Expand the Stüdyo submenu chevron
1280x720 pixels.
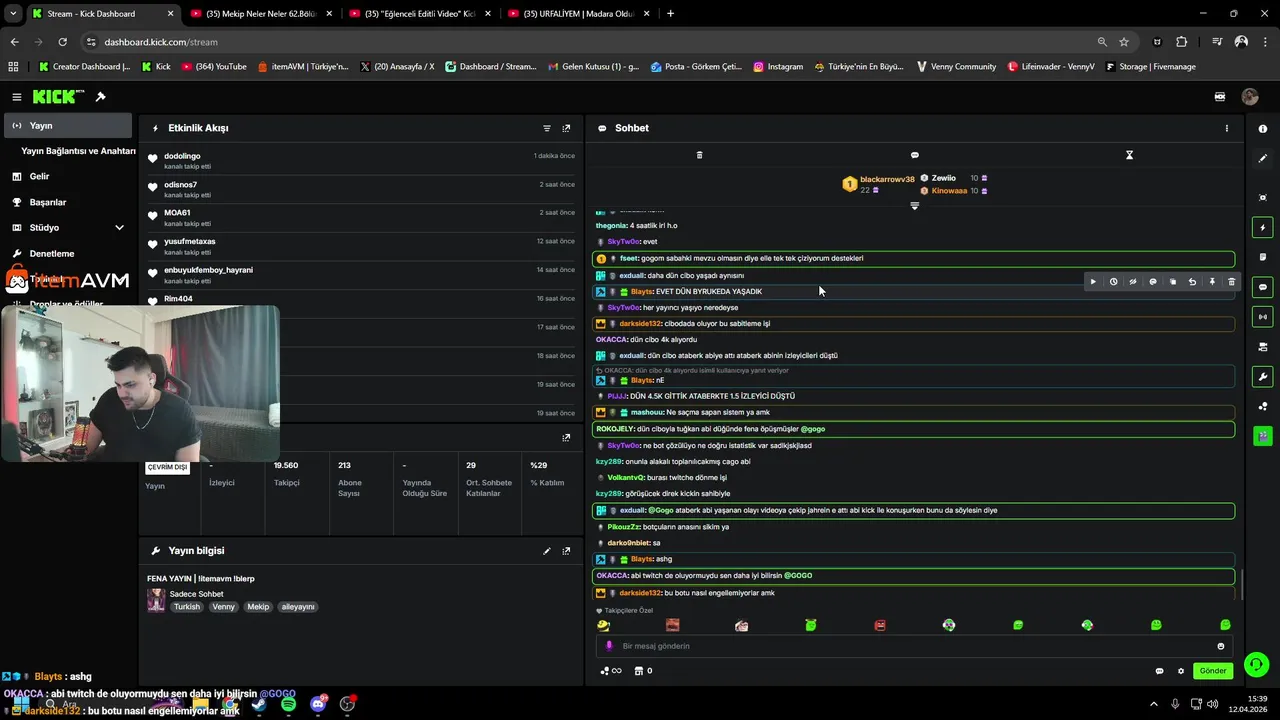click(x=119, y=228)
